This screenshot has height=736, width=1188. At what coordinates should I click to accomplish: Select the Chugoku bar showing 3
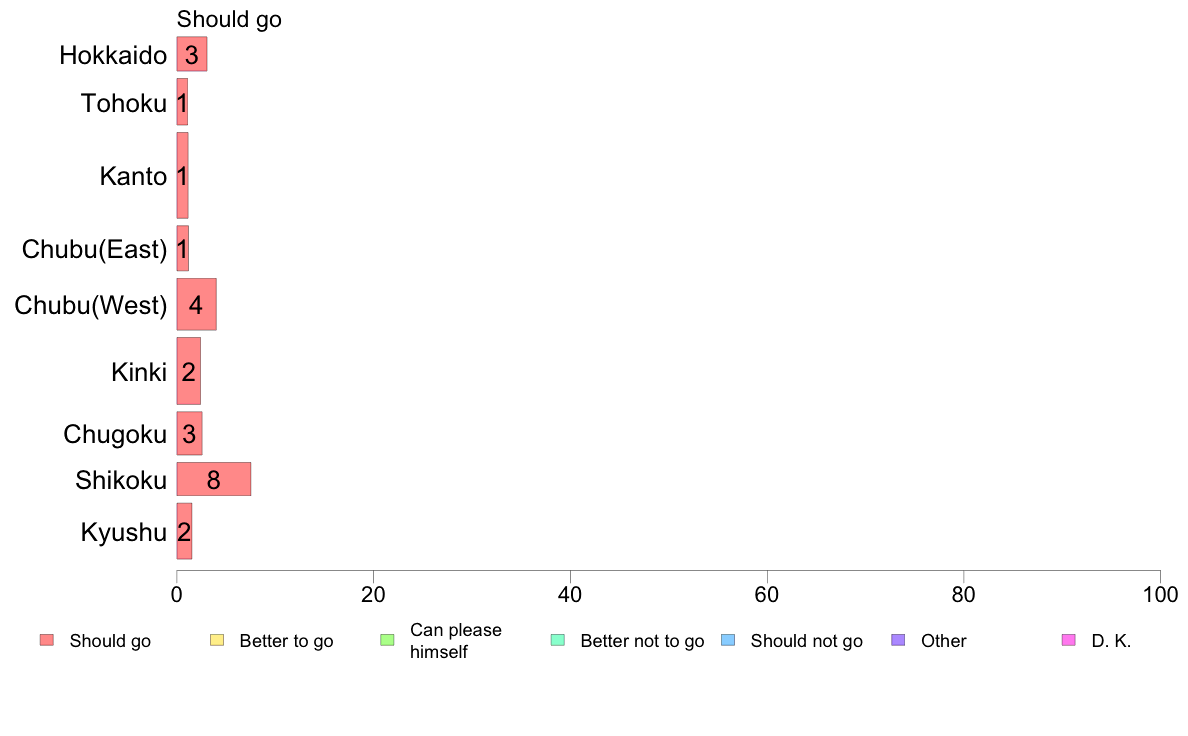point(189,434)
